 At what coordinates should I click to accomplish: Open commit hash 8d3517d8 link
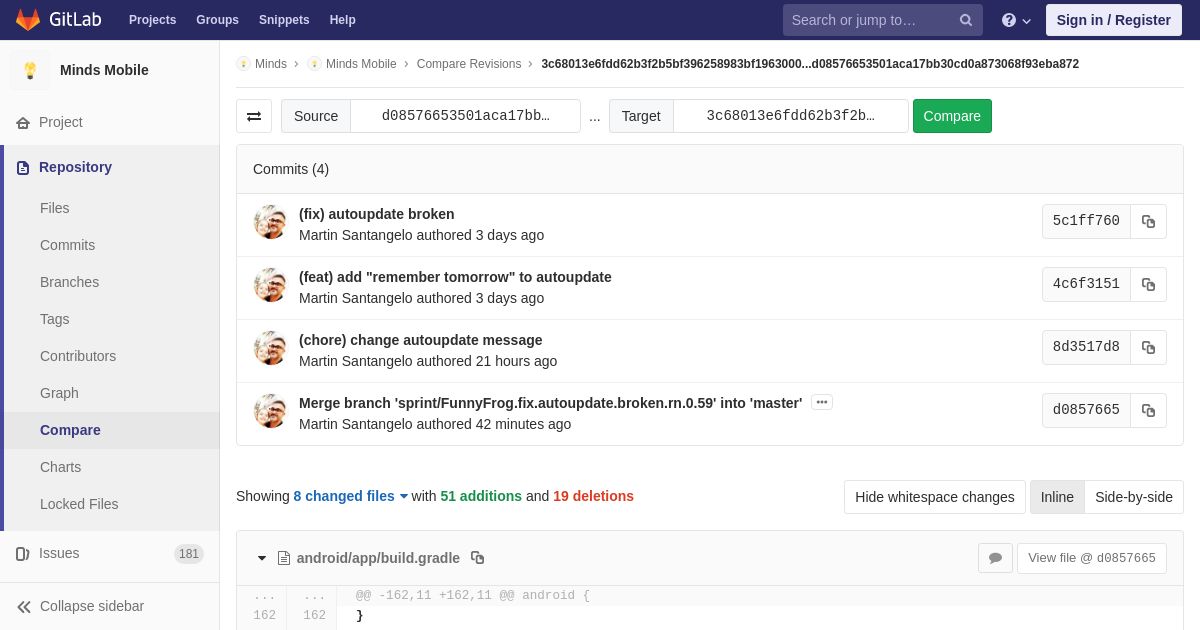(1086, 347)
